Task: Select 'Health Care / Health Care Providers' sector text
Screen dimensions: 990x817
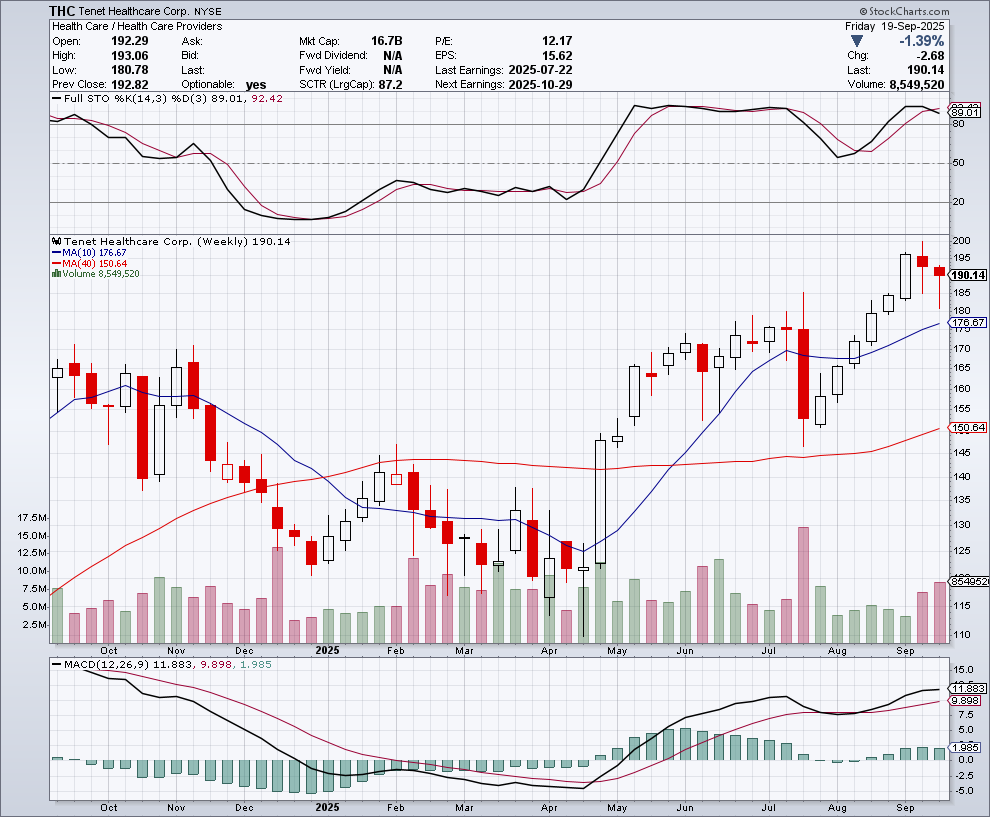Action: [x=137, y=26]
